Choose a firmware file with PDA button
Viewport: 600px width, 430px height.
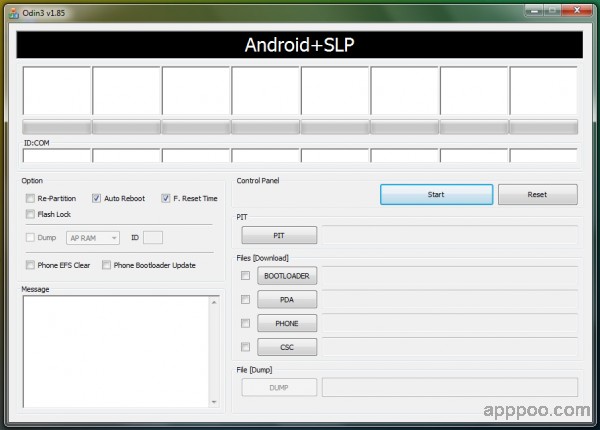click(287, 300)
